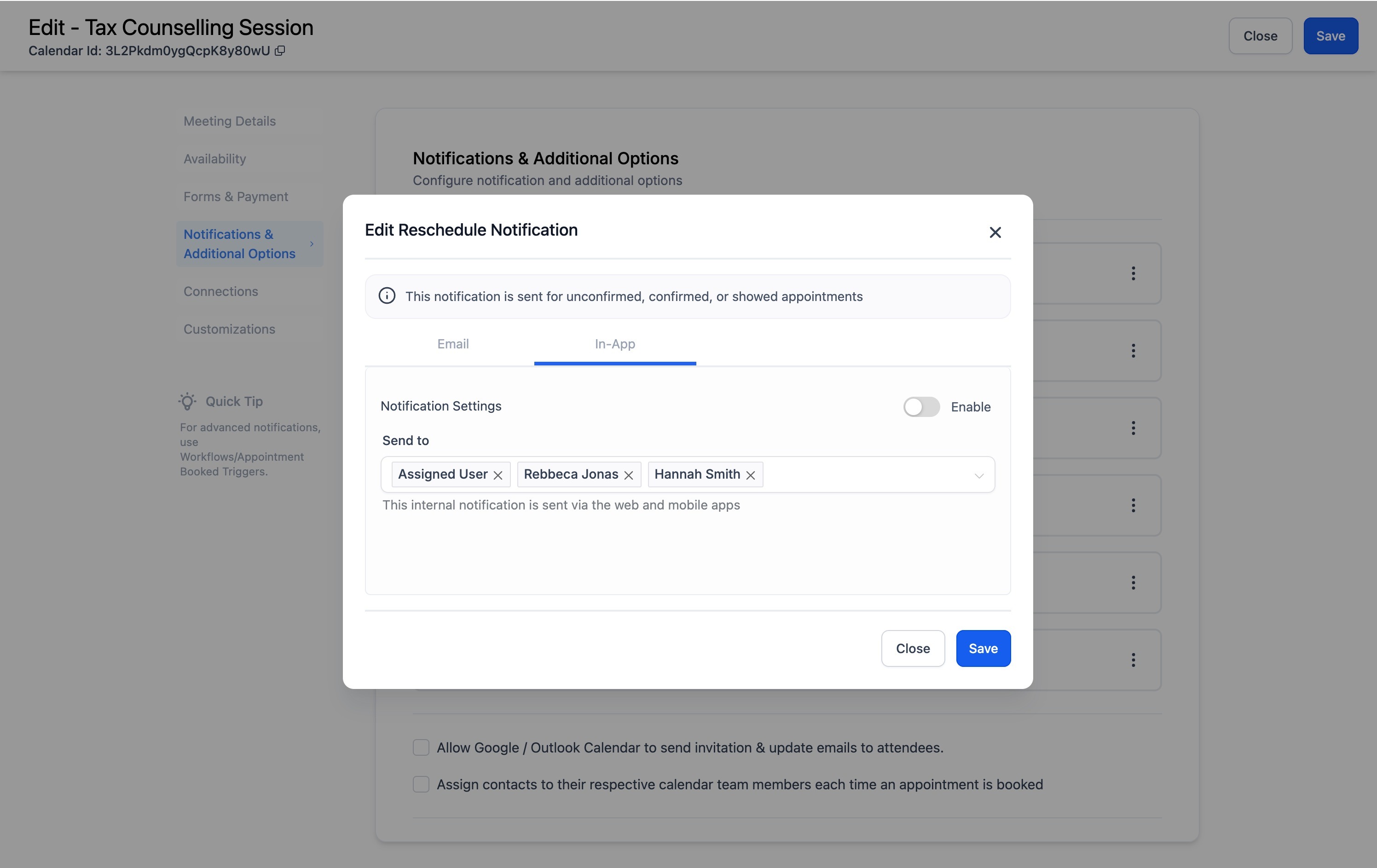Click the dialog's Close button
1377x868 pixels.
(x=912, y=648)
